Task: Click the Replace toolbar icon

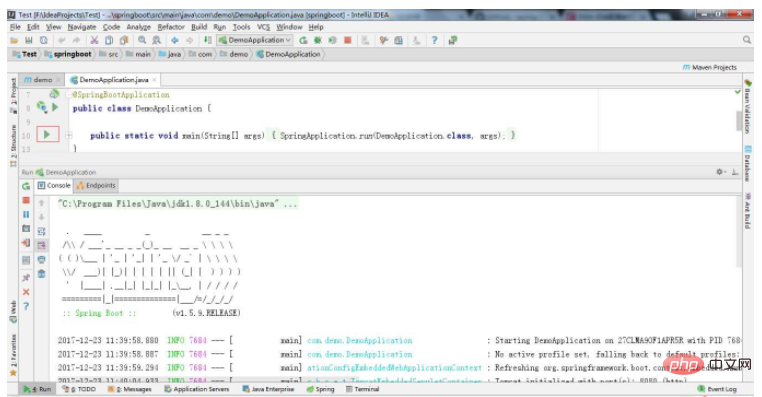Action: [x=156, y=40]
